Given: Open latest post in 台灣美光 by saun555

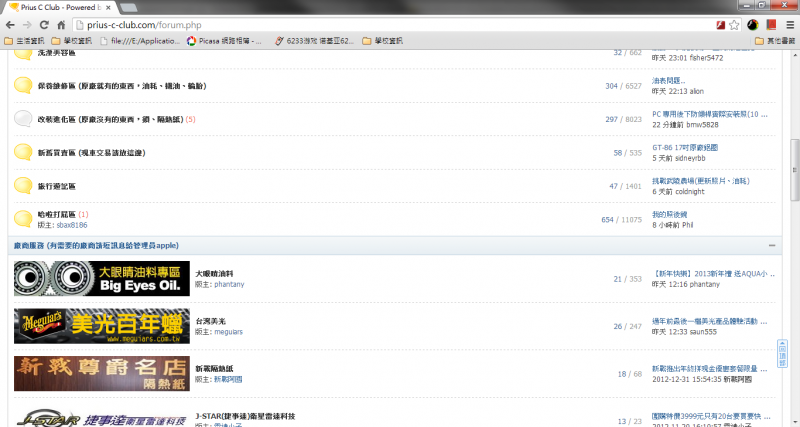Looking at the screenshot, I should (x=710, y=321).
